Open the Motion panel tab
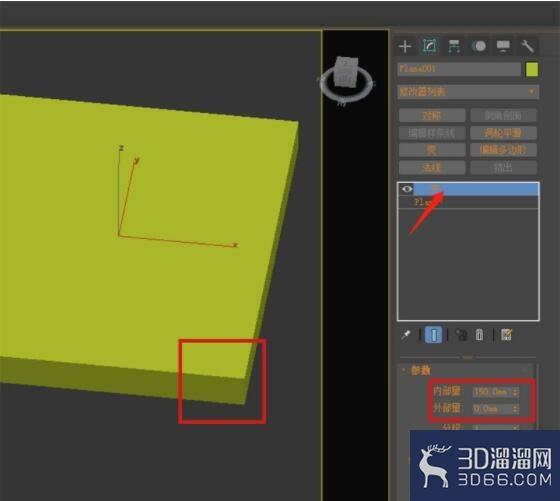This screenshot has height=501, width=560. tap(479, 46)
